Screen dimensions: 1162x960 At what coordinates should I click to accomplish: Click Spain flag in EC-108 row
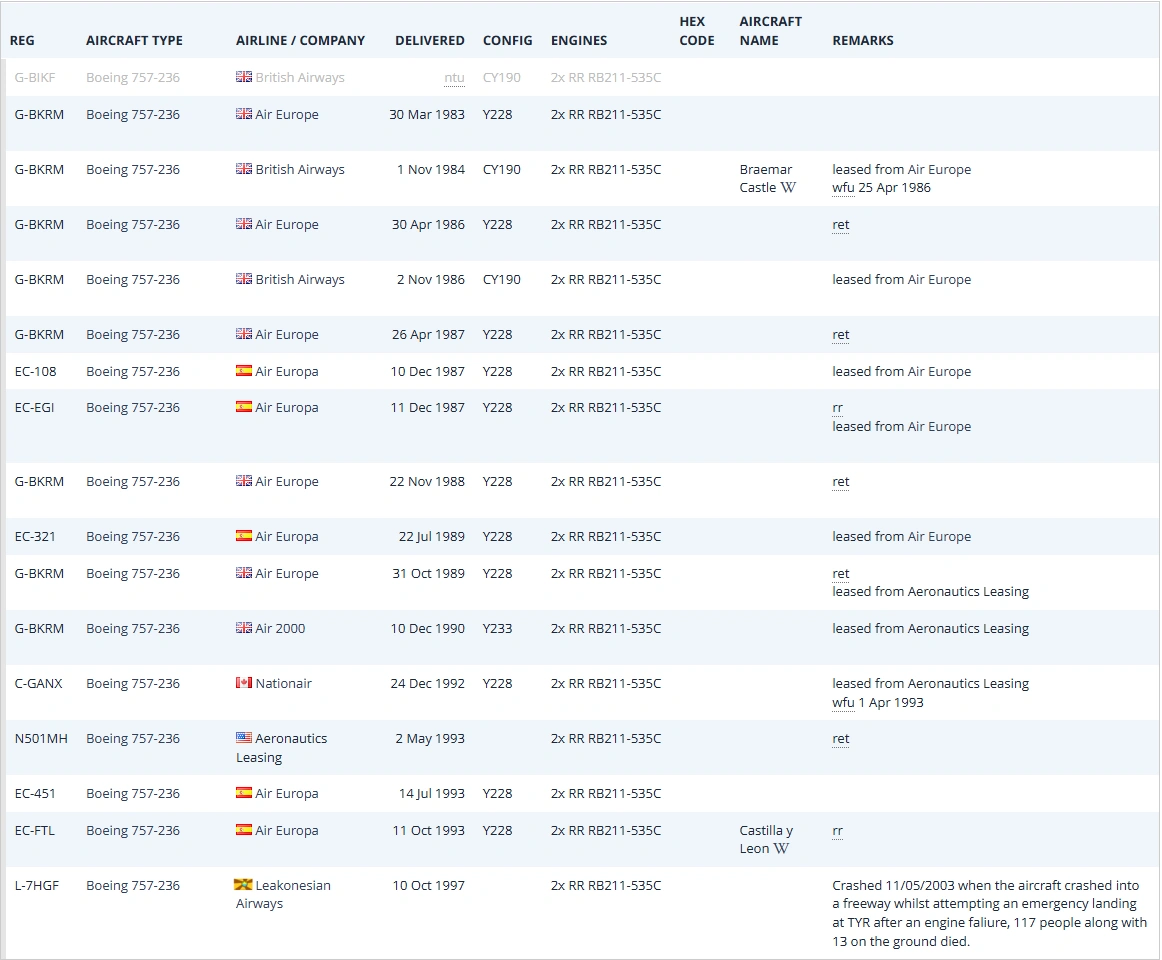(244, 371)
